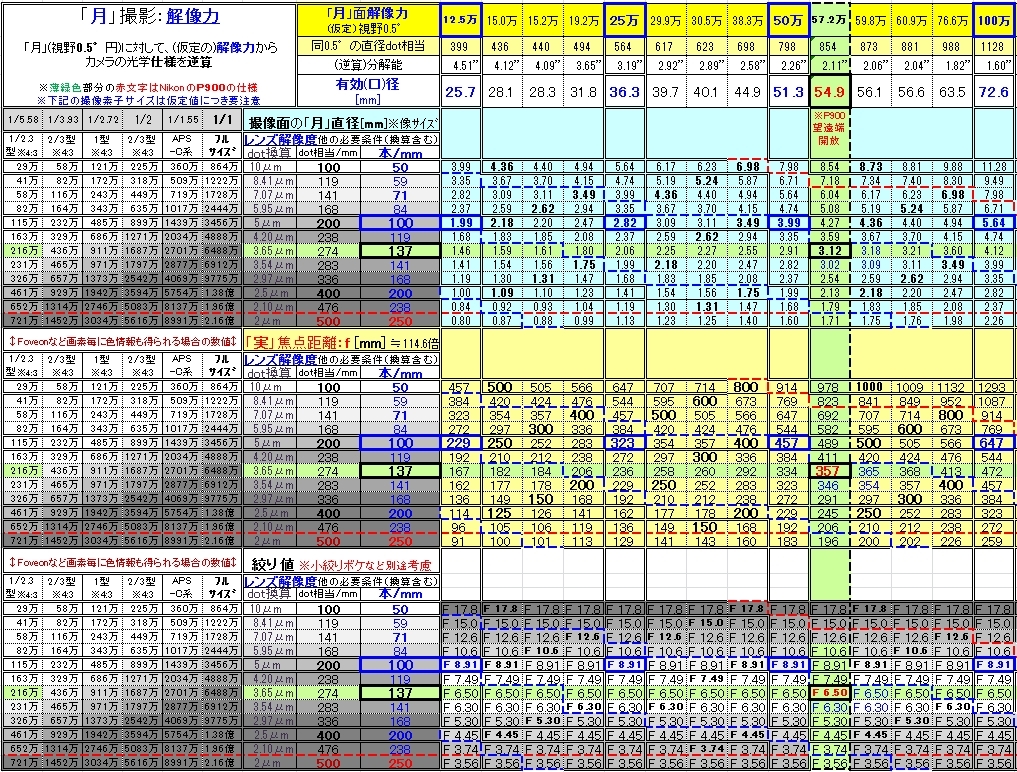The width and height of the screenshot is (1017, 772).
Task: Select the 15.0万 column header cell
Action: click(501, 20)
